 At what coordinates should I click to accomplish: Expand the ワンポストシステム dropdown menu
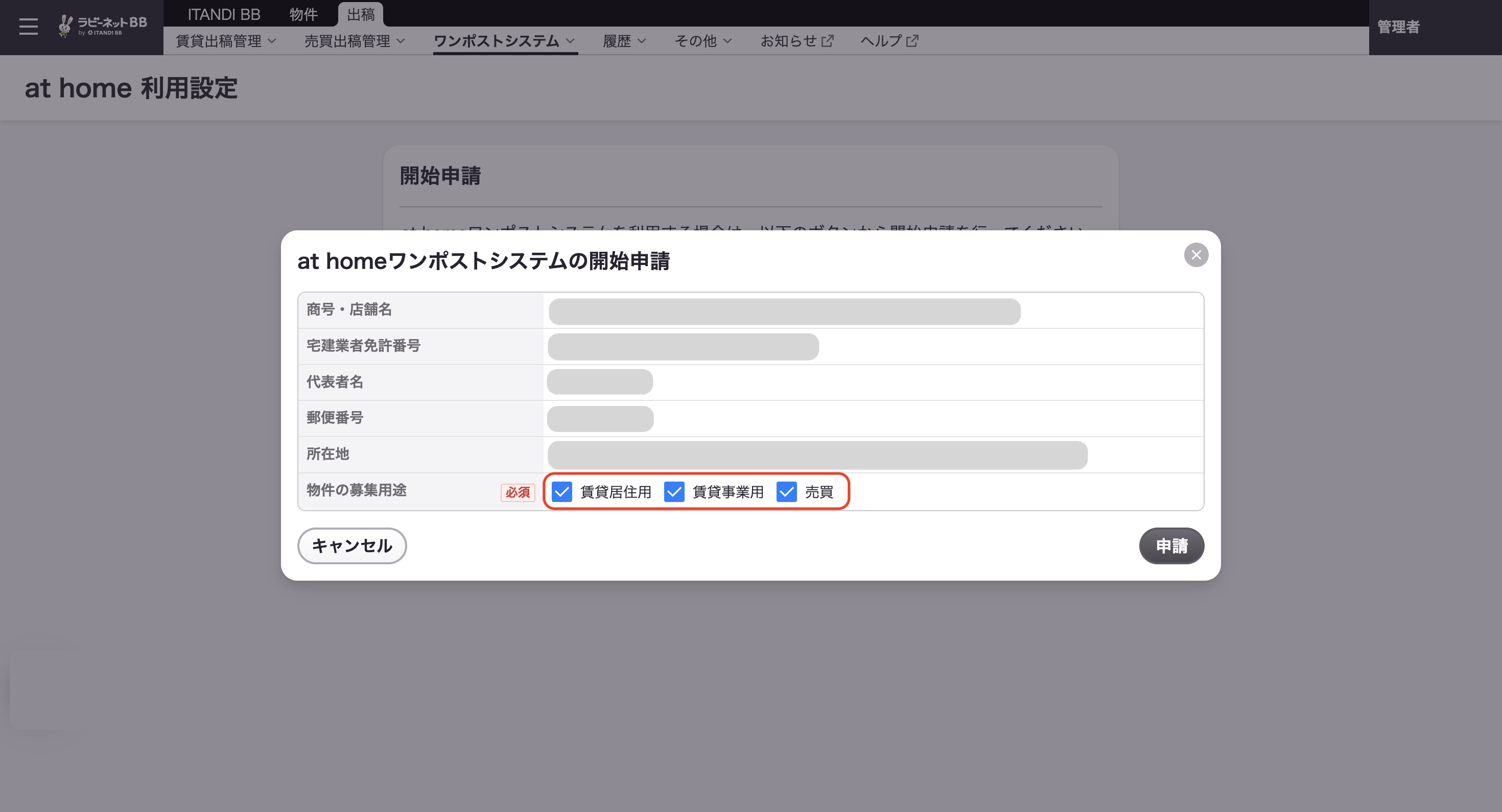pyautogui.click(x=505, y=41)
